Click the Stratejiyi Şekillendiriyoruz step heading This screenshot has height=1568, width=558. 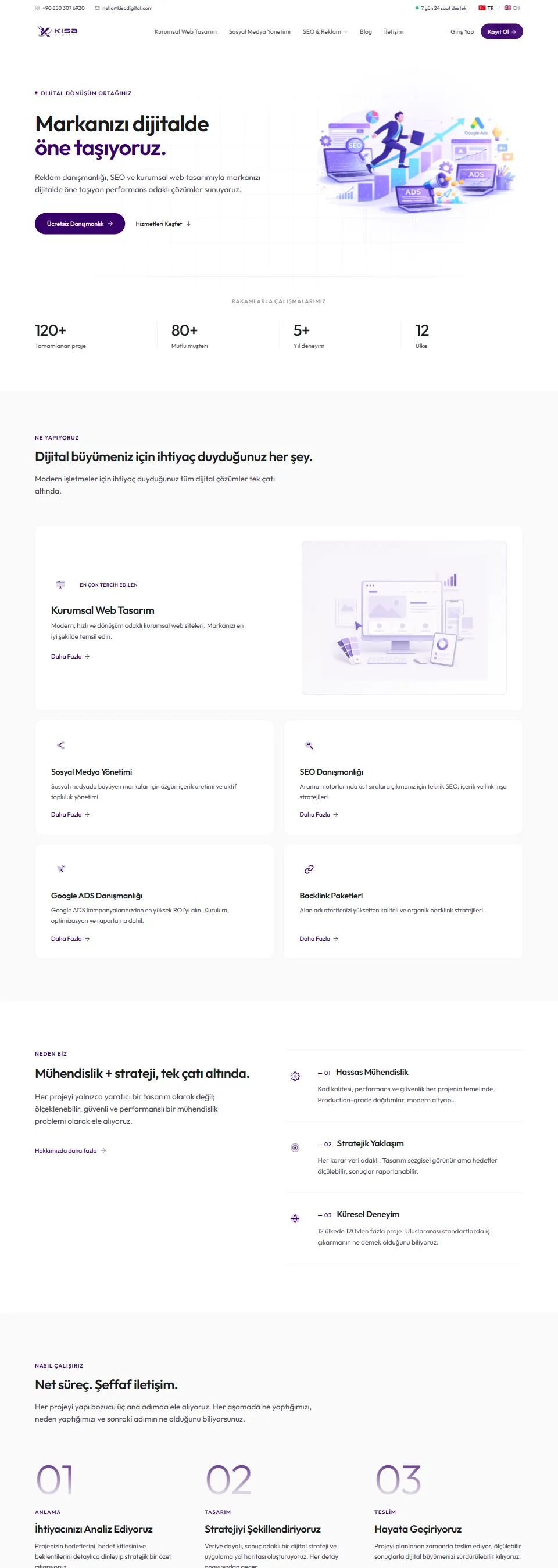click(x=263, y=1529)
